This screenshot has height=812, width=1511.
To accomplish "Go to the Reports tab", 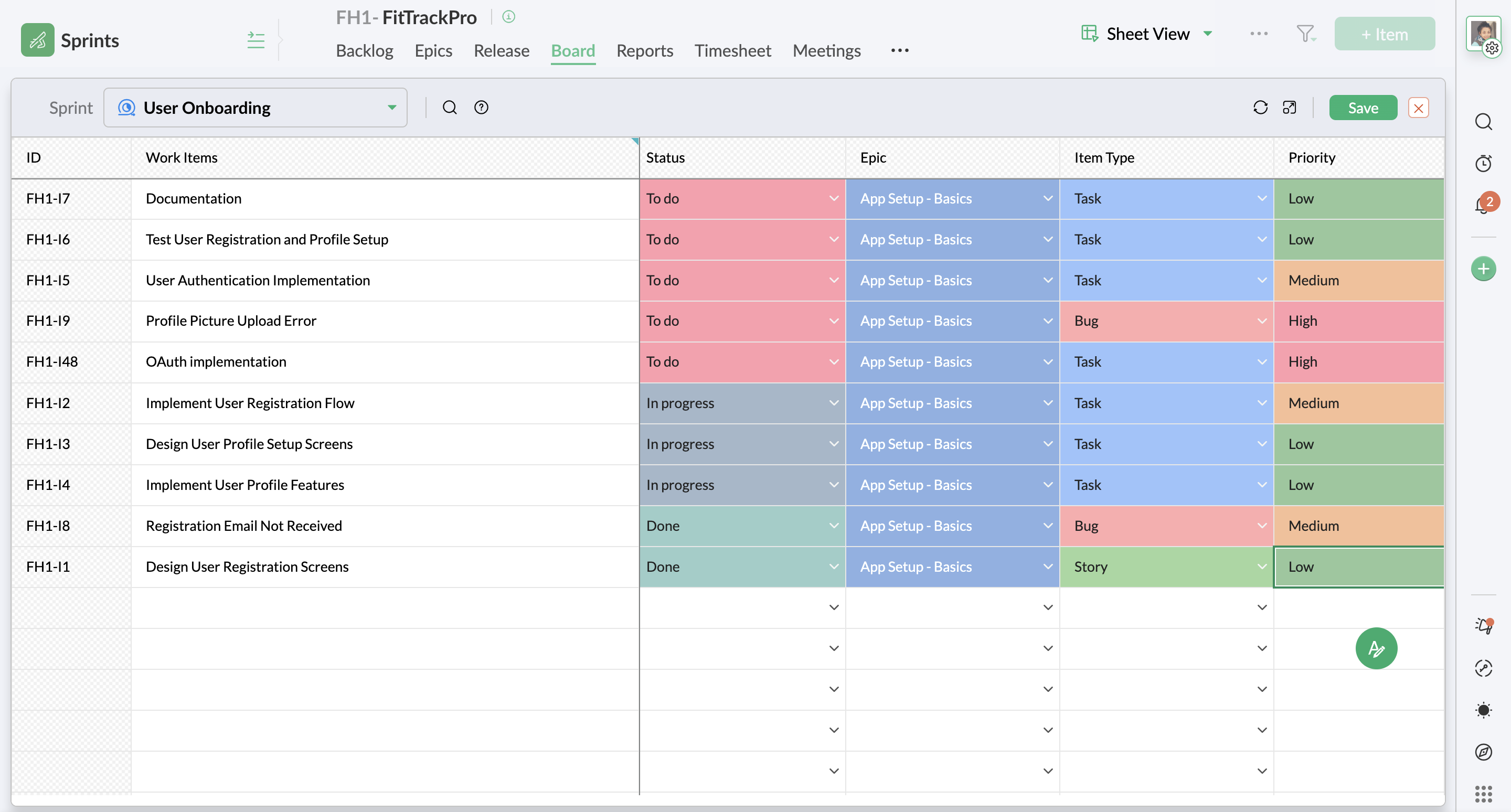I will [x=644, y=51].
